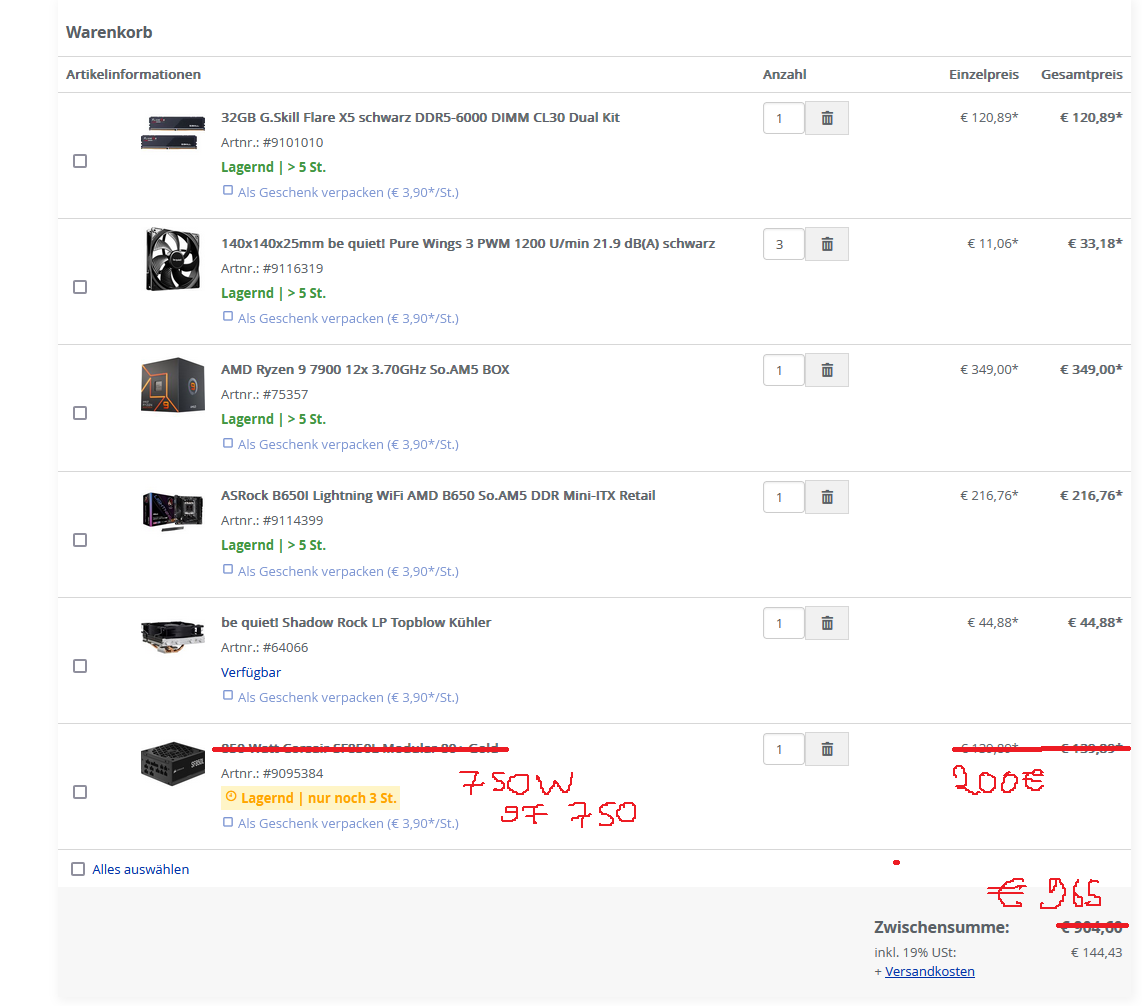1142x1006 pixels.
Task: Open the 32GB G.Skill Flare X5 product page
Action: [x=420, y=117]
